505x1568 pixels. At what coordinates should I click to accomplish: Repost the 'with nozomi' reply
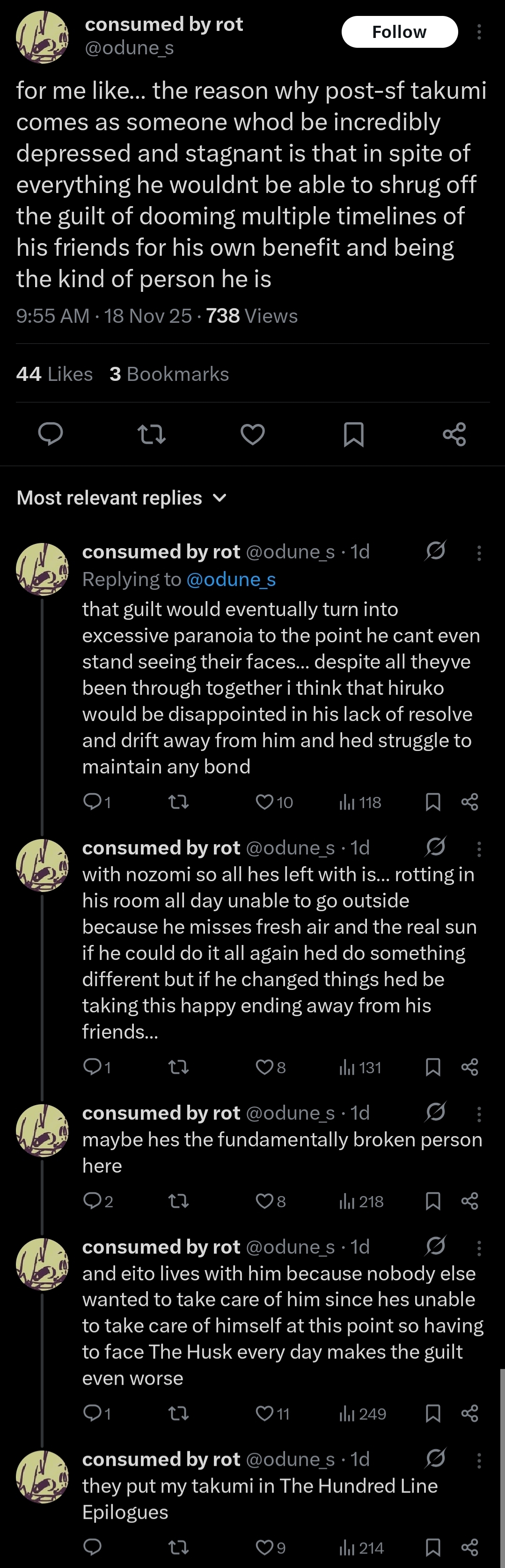(x=178, y=1067)
